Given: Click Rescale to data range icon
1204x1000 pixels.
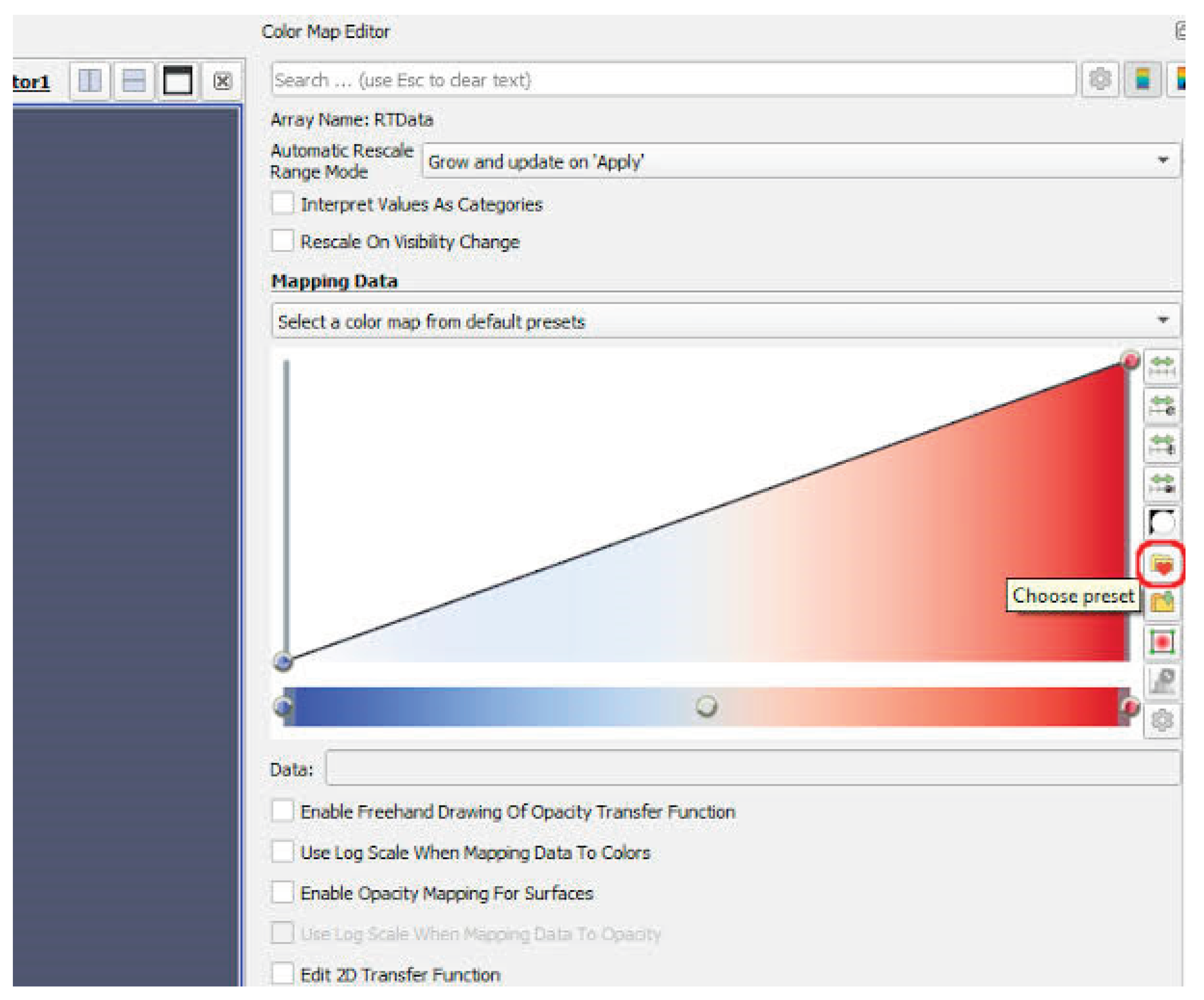Looking at the screenshot, I should click(1161, 366).
